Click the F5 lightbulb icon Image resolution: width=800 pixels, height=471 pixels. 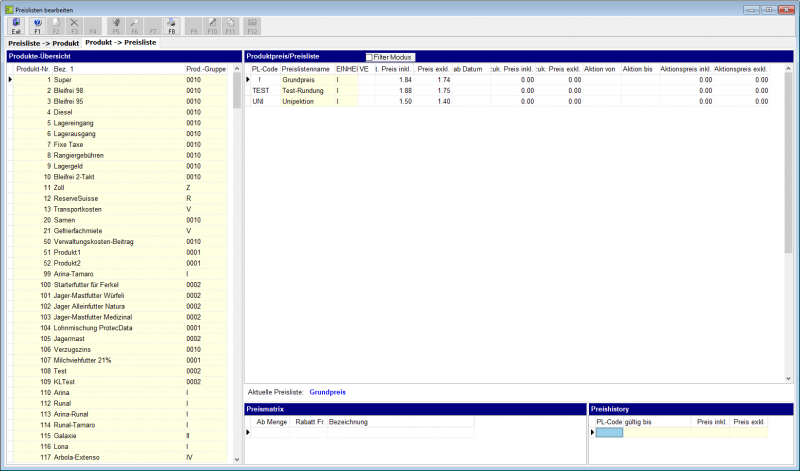click(116, 26)
